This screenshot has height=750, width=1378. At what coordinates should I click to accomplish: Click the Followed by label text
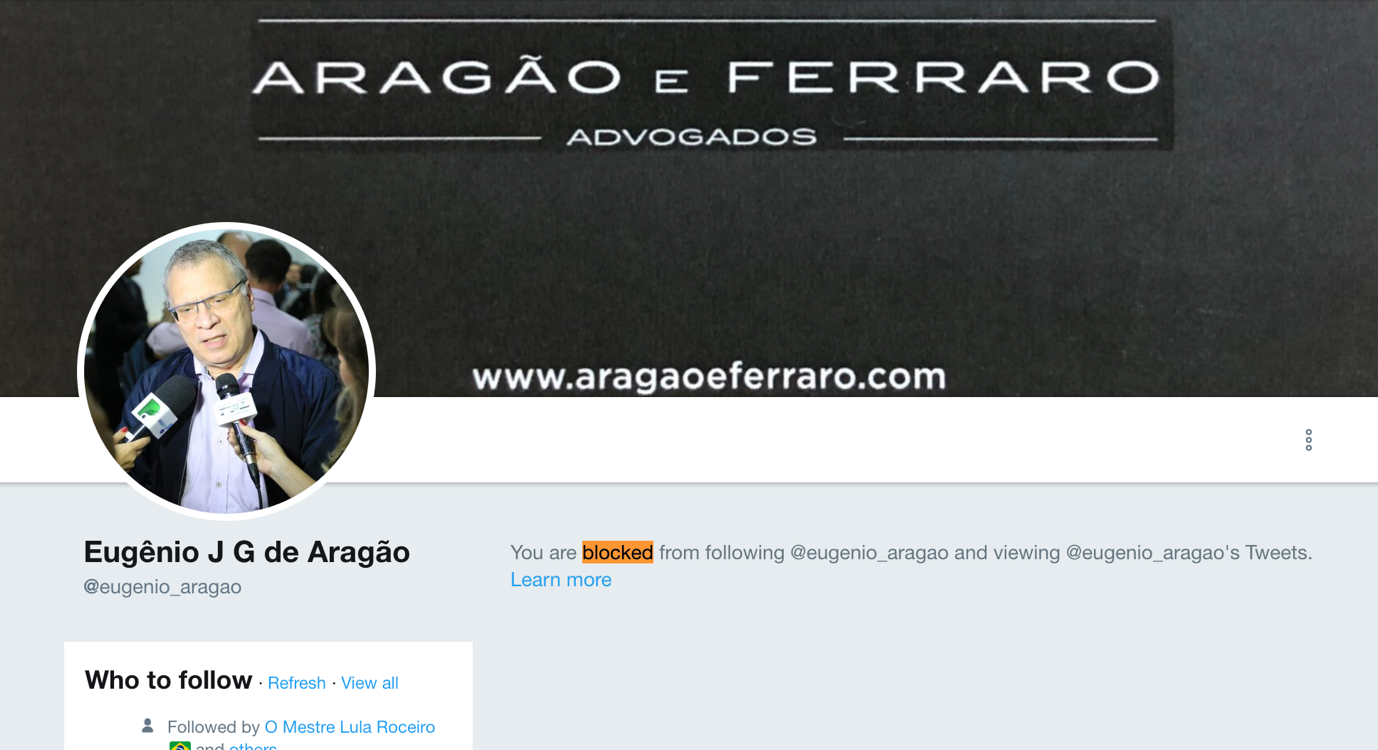point(213,727)
